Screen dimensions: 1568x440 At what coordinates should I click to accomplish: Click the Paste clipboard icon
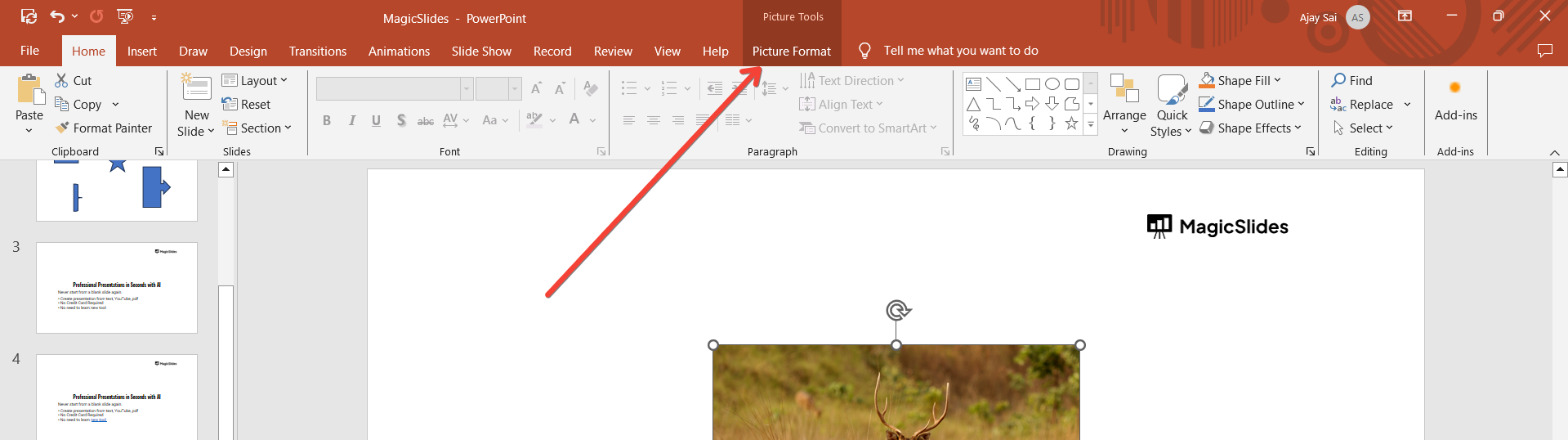pos(30,90)
